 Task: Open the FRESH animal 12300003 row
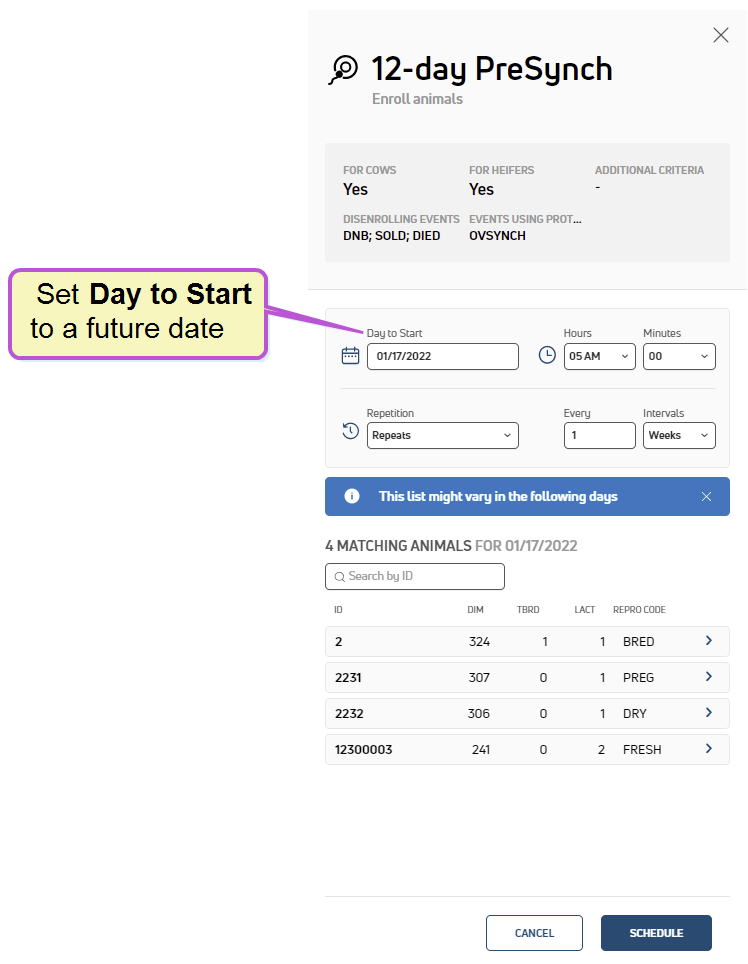tap(527, 749)
